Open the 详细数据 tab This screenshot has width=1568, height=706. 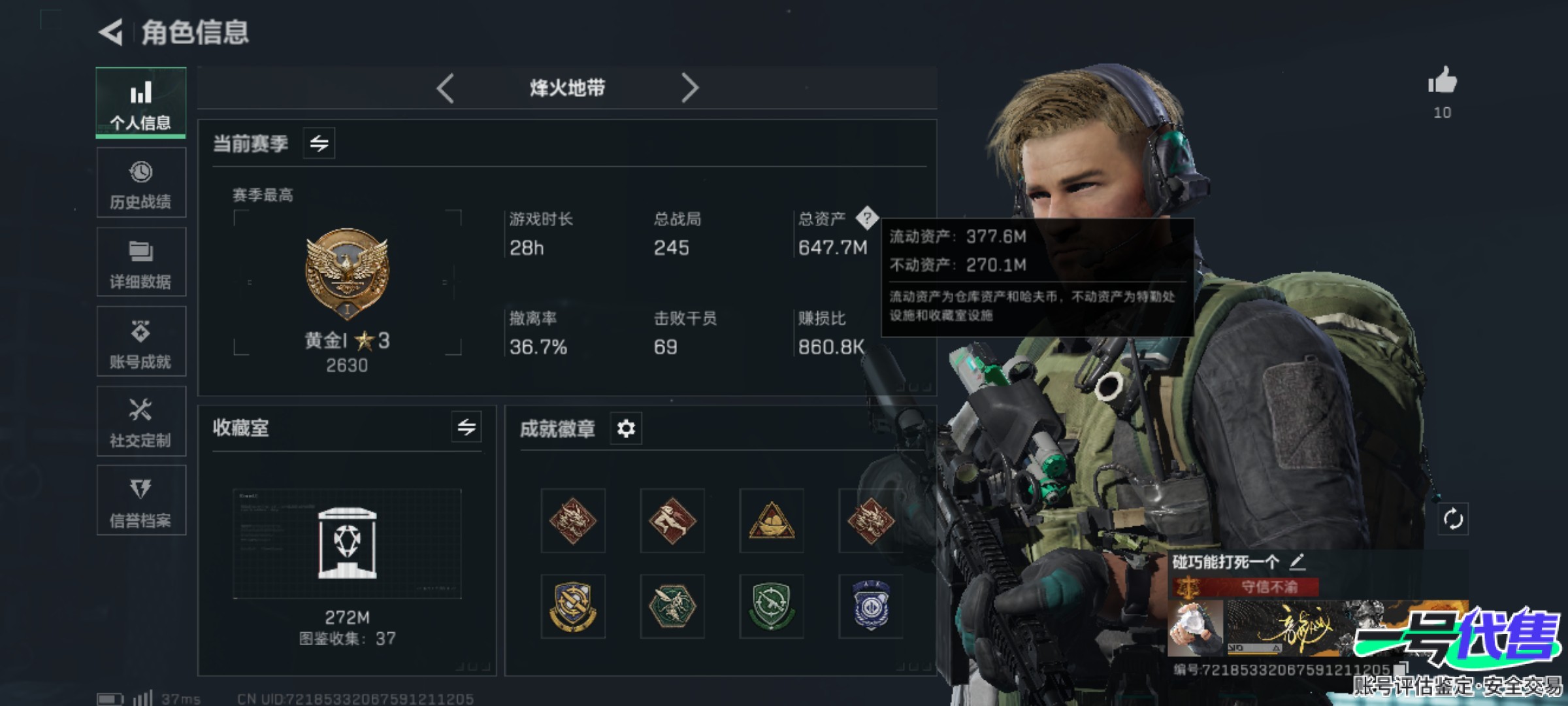141,262
